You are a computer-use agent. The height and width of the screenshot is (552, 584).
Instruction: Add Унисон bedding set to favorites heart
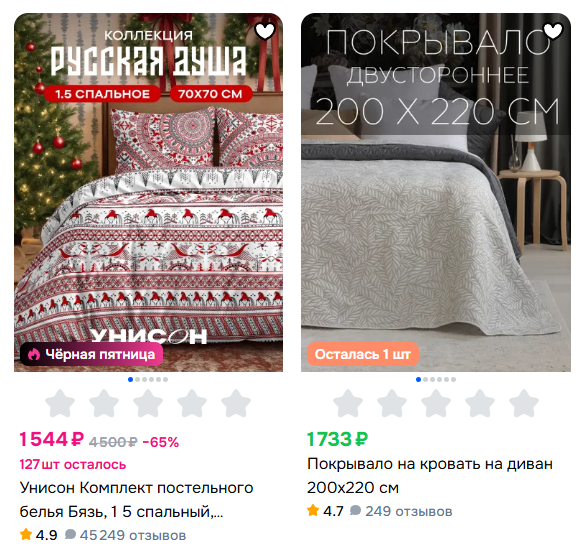click(265, 31)
